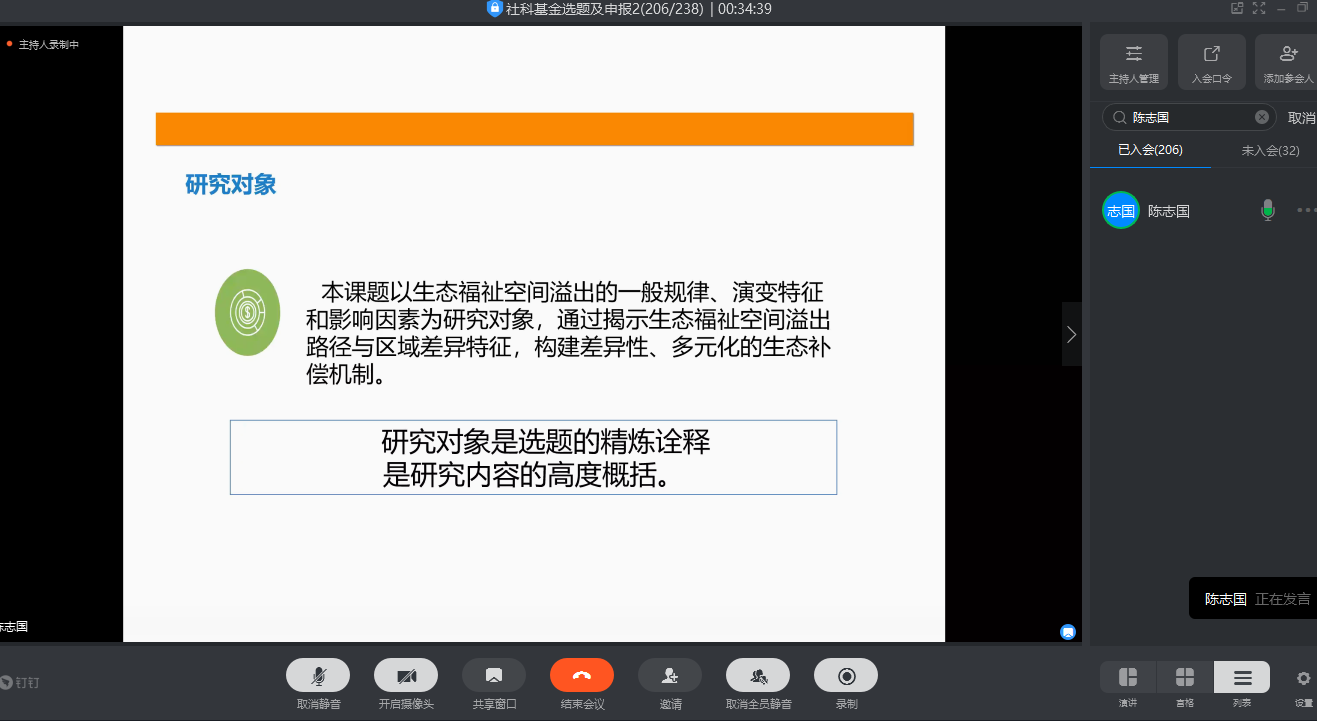Enter fullscreen mode via expand icon
The height and width of the screenshot is (721, 1317).
click(1259, 8)
